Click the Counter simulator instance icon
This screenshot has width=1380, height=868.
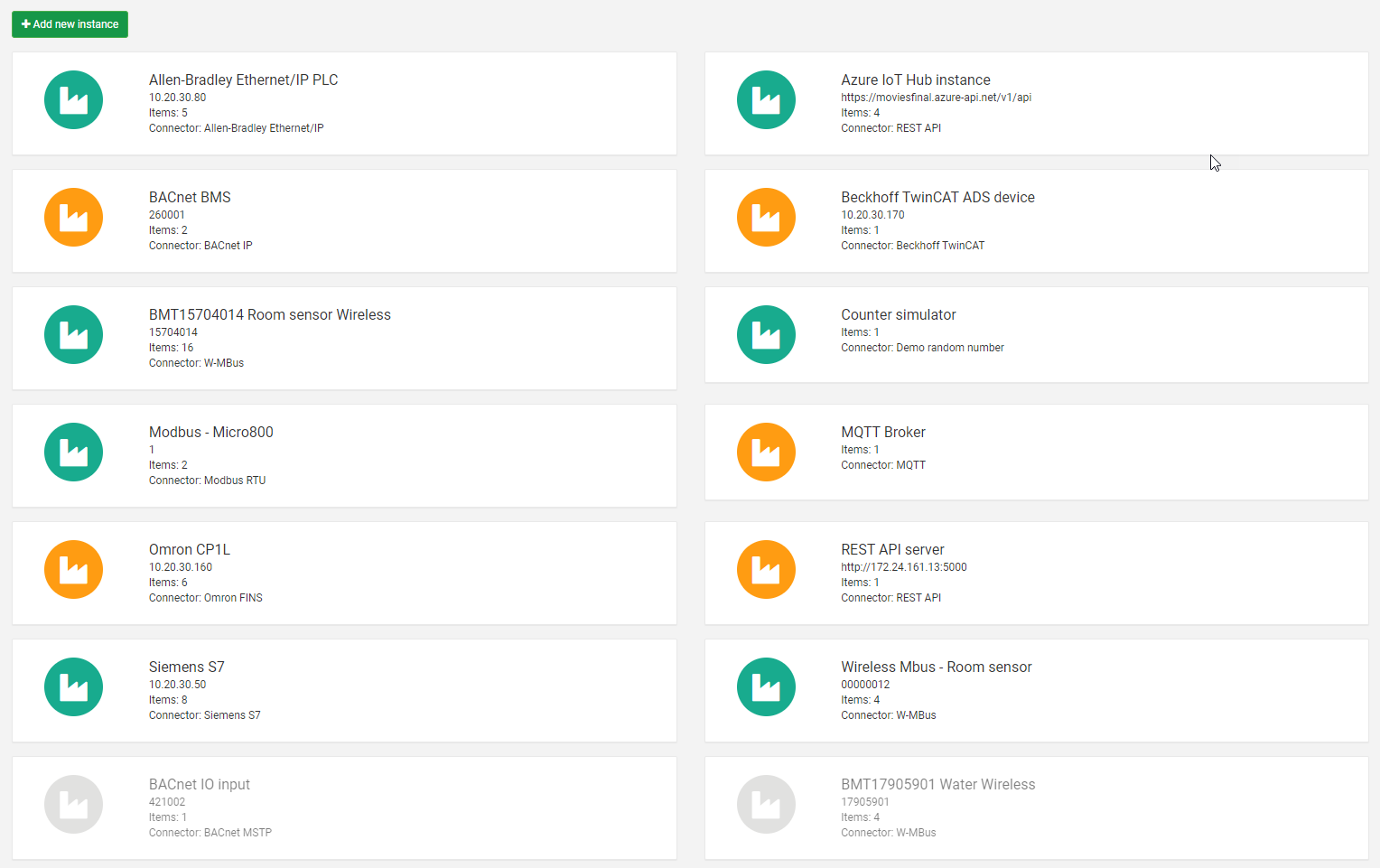[766, 334]
